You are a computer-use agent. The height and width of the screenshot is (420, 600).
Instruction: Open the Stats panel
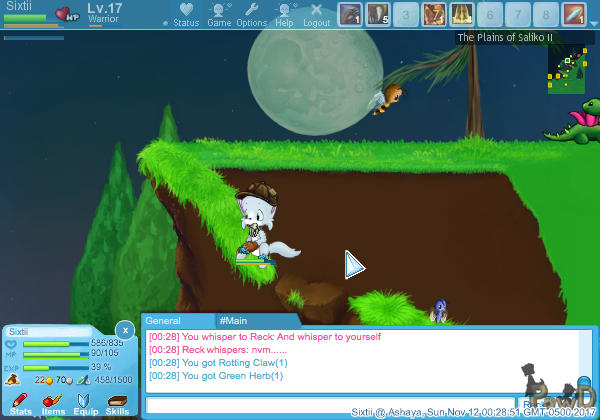click(x=20, y=403)
